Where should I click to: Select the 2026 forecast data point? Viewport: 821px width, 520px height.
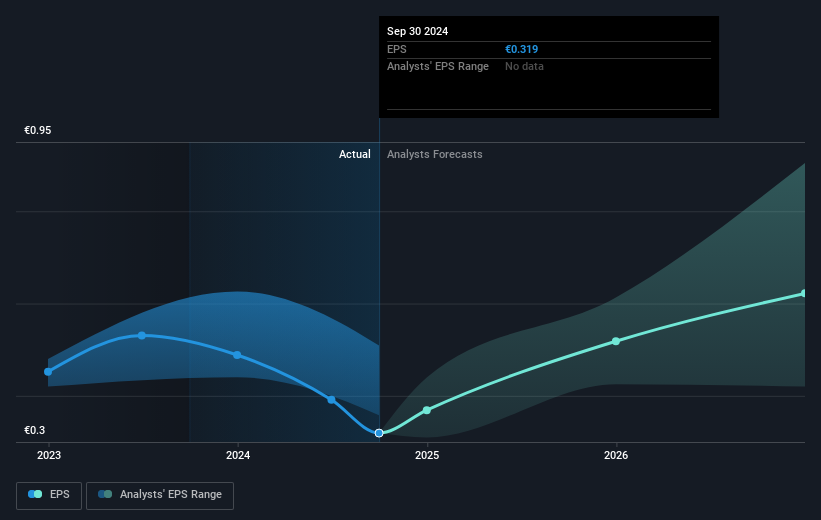click(616, 341)
